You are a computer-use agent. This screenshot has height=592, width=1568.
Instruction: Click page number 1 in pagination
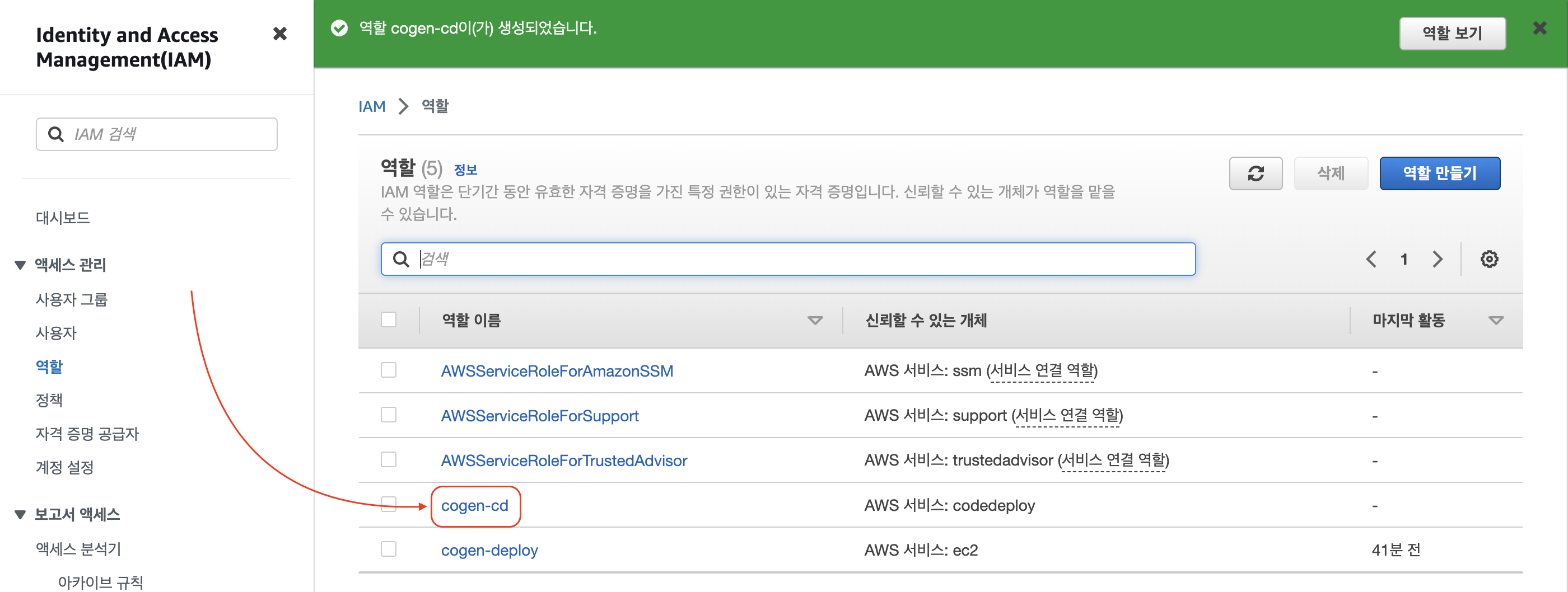click(x=1404, y=259)
